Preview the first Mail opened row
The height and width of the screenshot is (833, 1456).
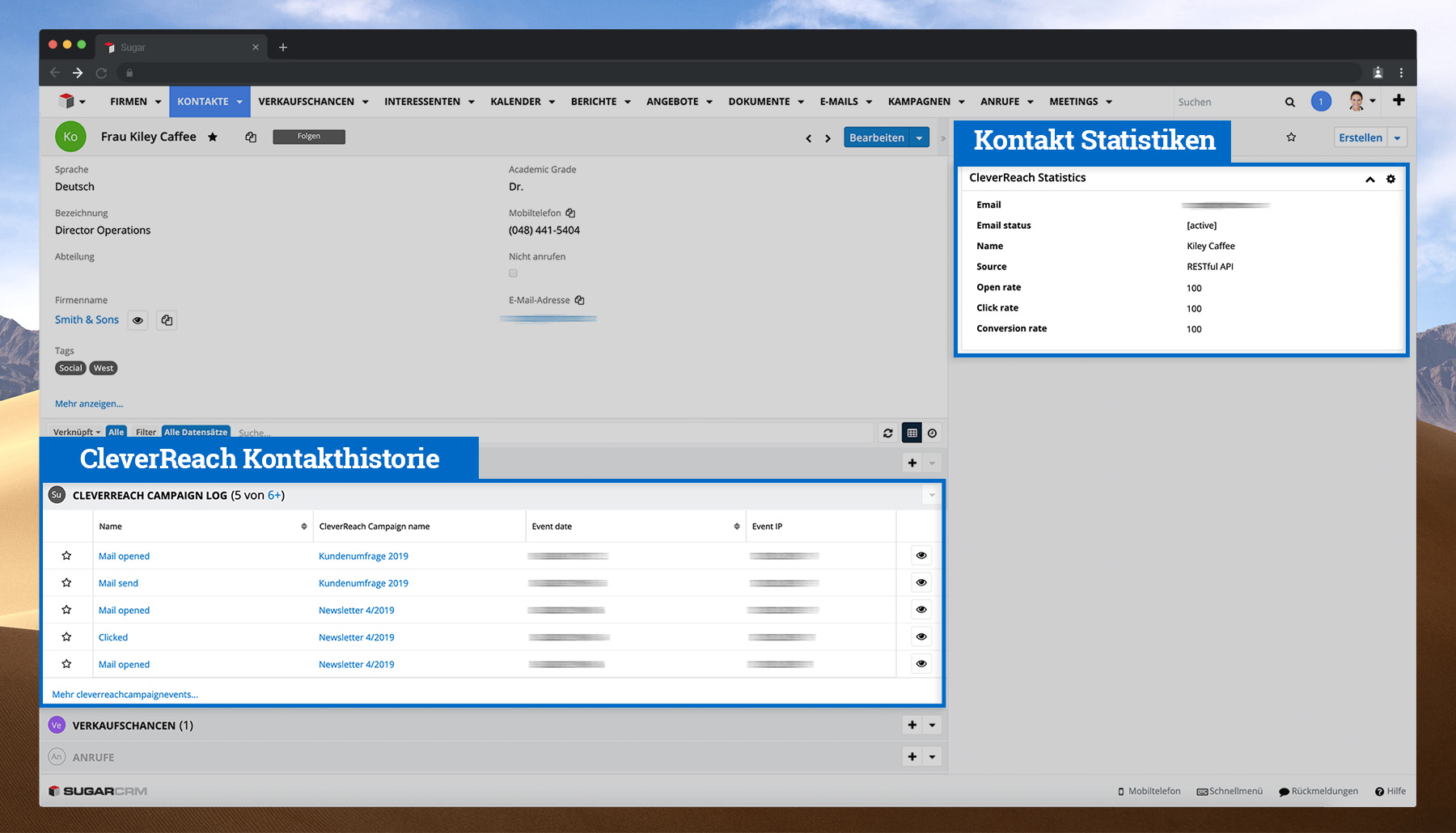[x=921, y=556]
